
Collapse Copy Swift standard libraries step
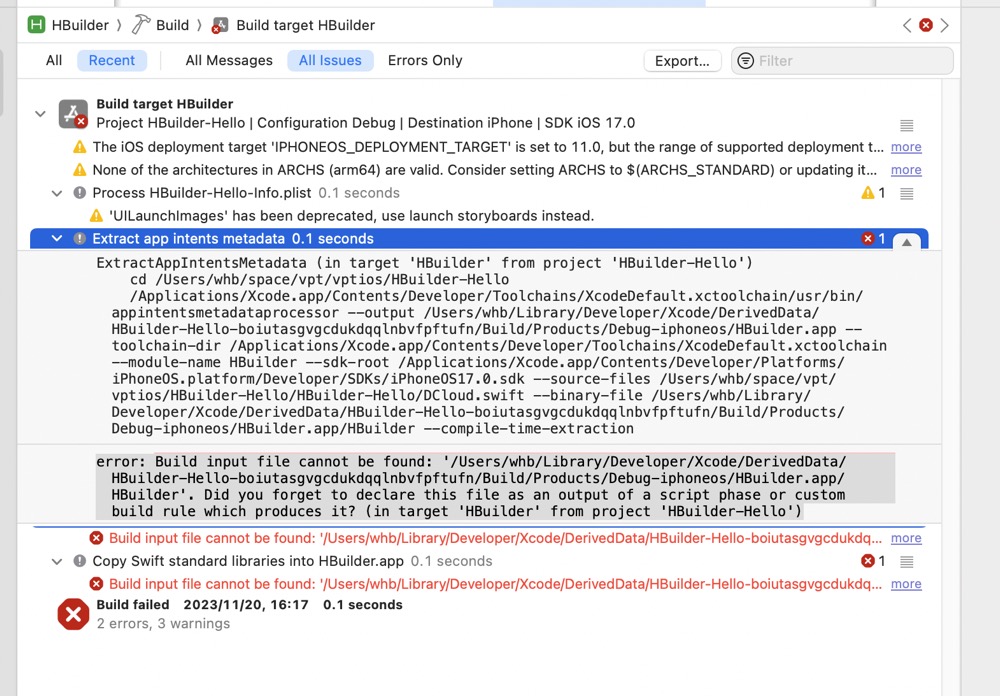click(57, 561)
